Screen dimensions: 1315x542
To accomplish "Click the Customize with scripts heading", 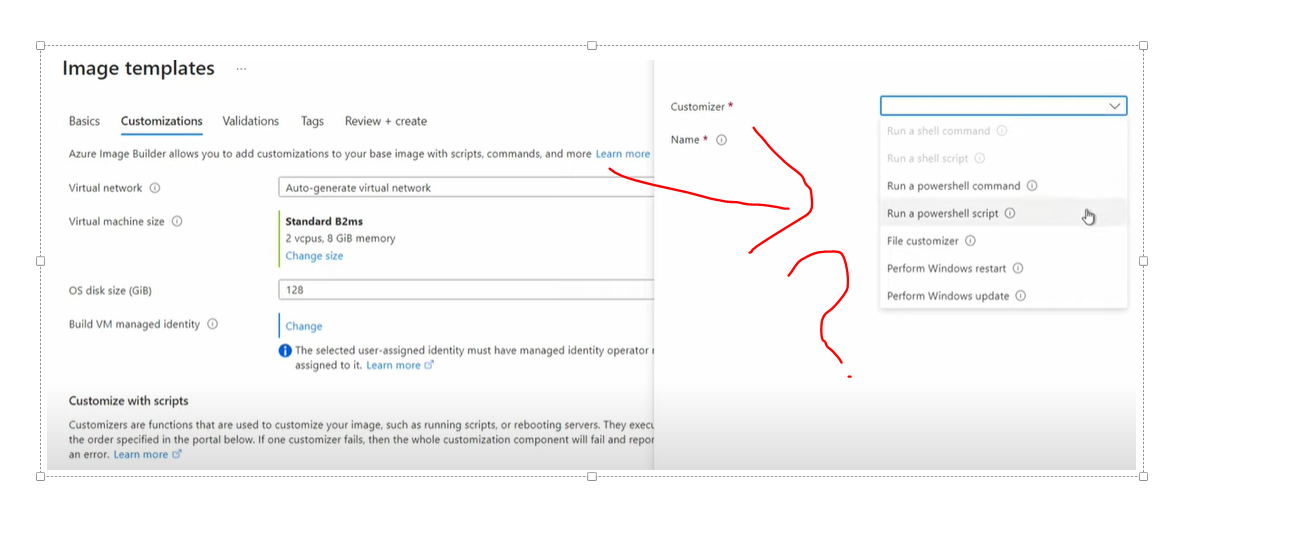I will click(x=128, y=401).
